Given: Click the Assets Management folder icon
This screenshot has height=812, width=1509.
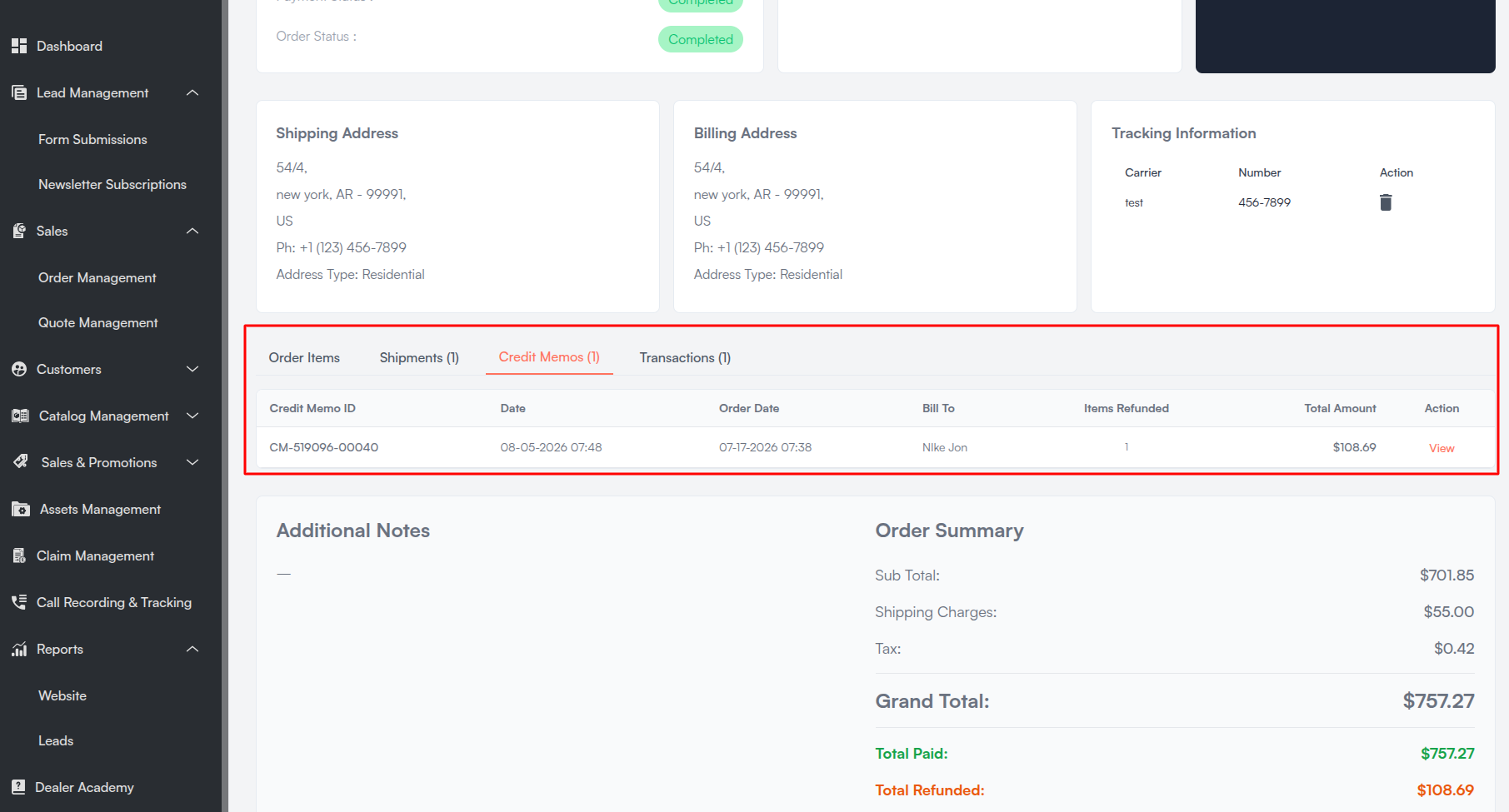Looking at the screenshot, I should 21,509.
